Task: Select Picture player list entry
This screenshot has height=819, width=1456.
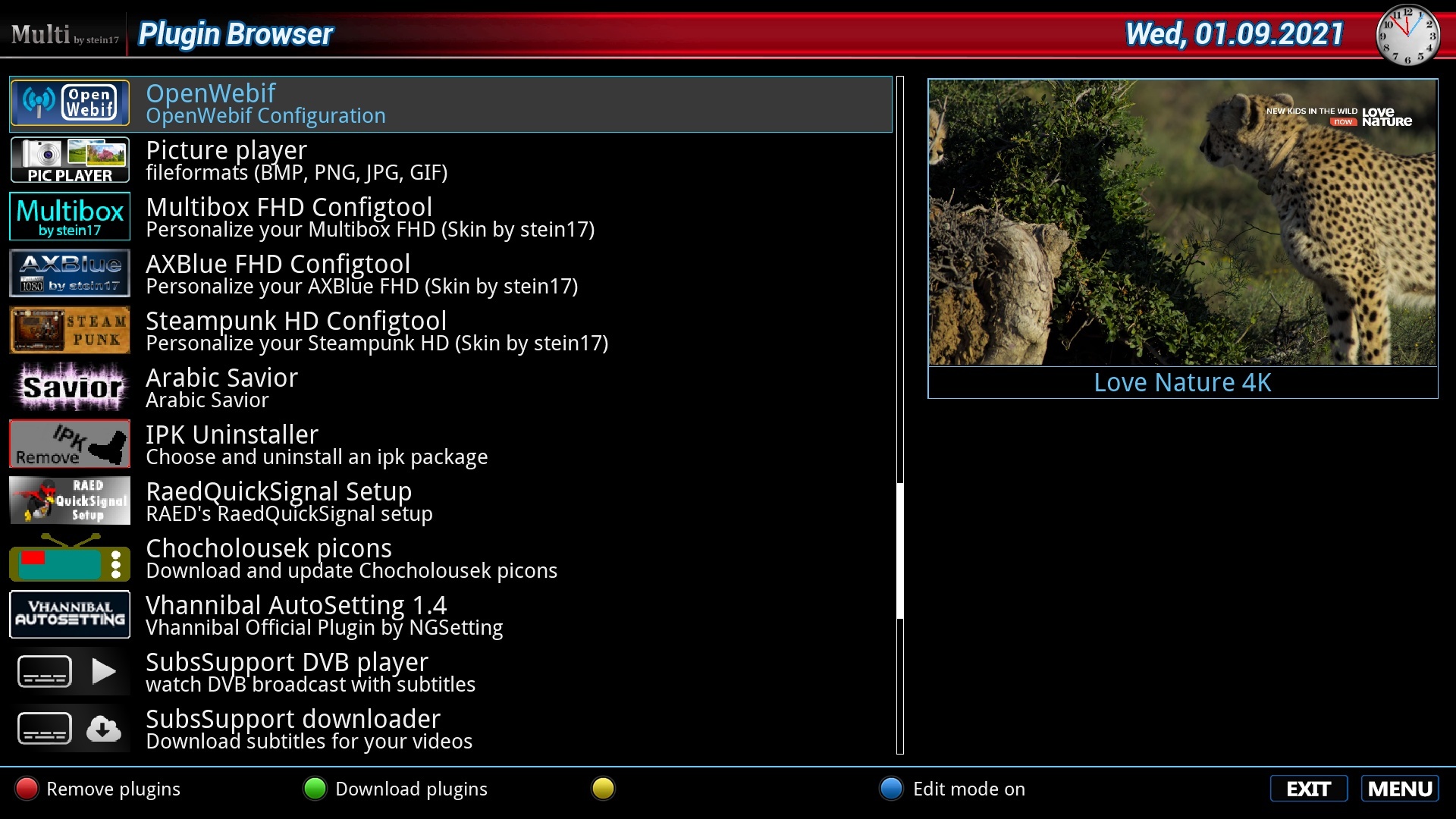Action: (450, 161)
